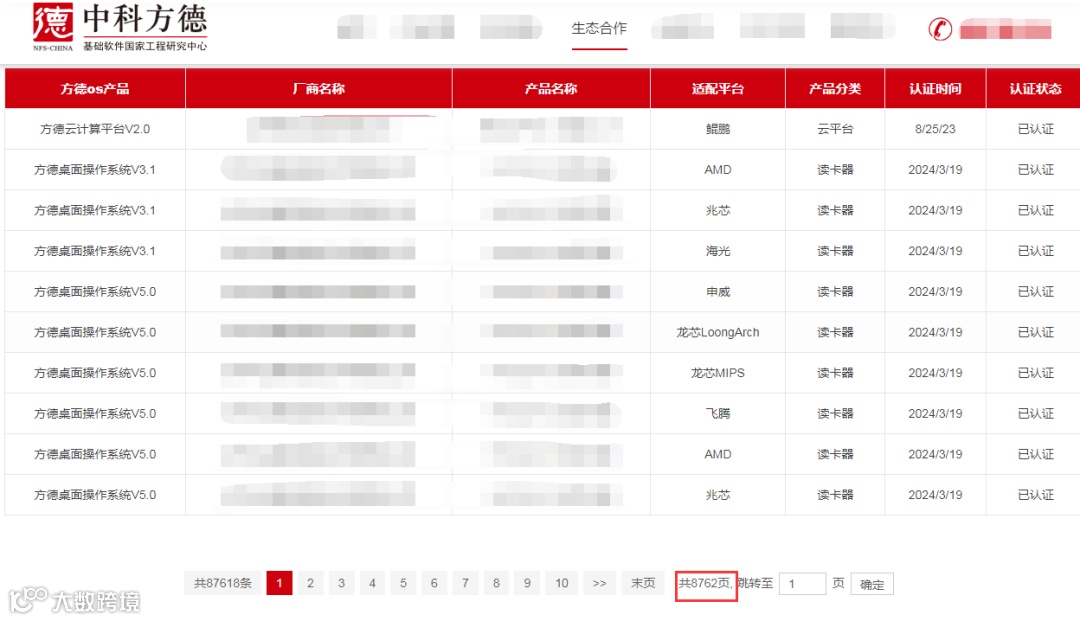
Task: Click the 确定 confirm jump button
Action: pos(872,584)
